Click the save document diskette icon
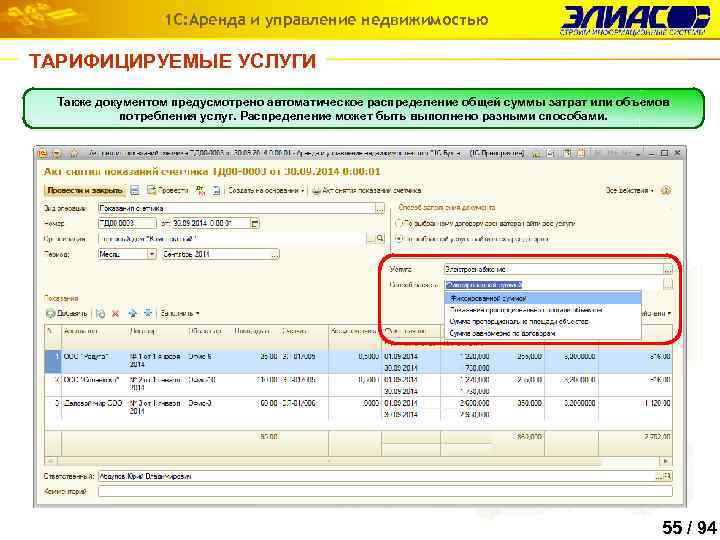720x540 pixels. click(135, 190)
